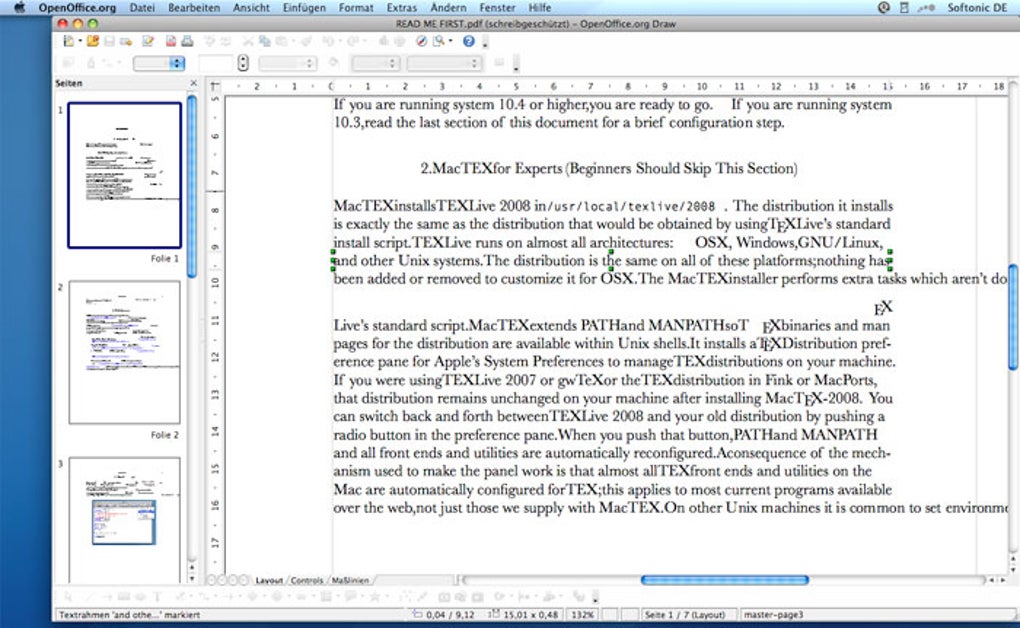Switch to the Maßlinien tab
The height and width of the screenshot is (628, 1020).
(350, 580)
